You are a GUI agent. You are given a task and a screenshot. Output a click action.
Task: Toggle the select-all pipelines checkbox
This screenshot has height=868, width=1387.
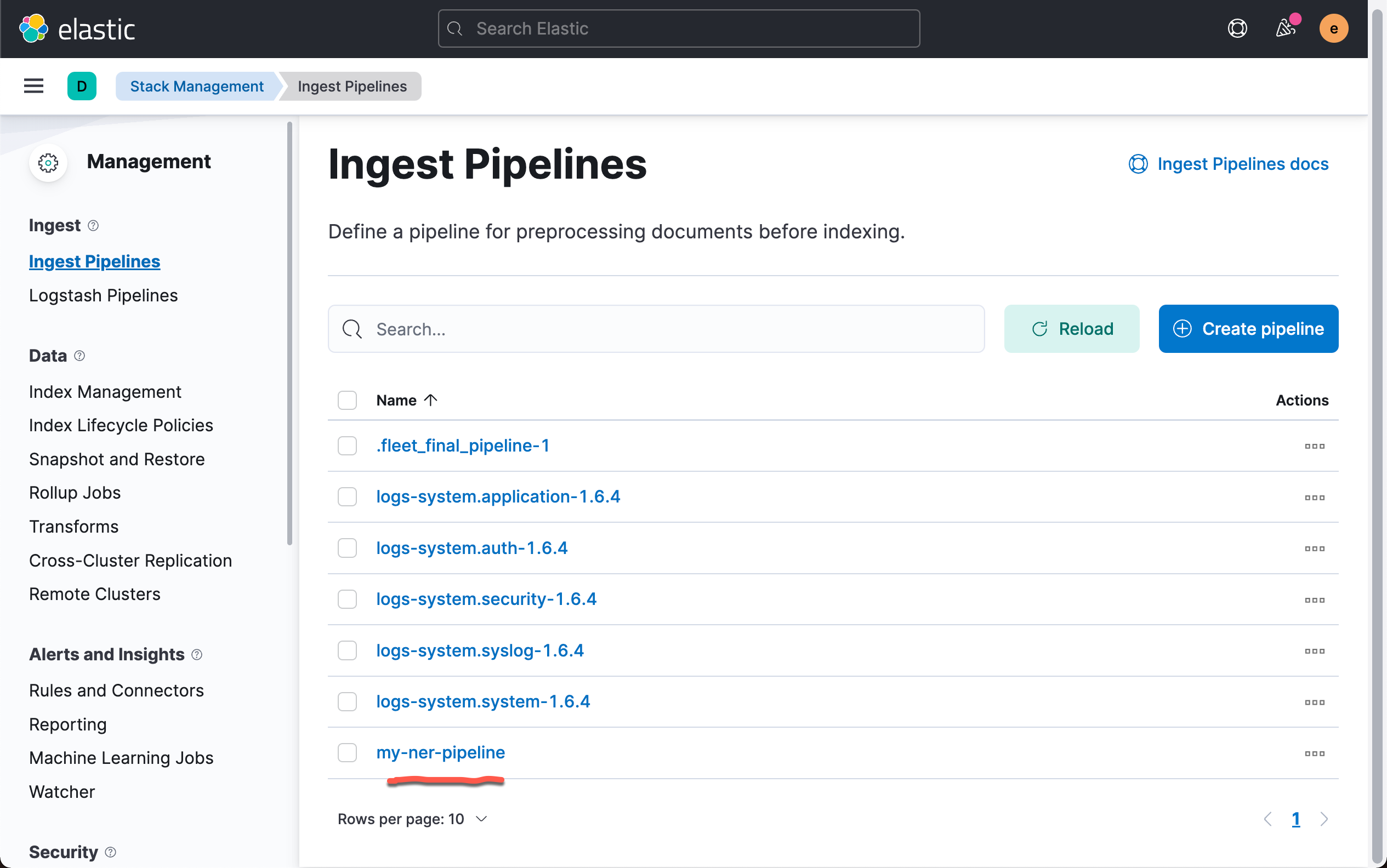click(x=347, y=400)
